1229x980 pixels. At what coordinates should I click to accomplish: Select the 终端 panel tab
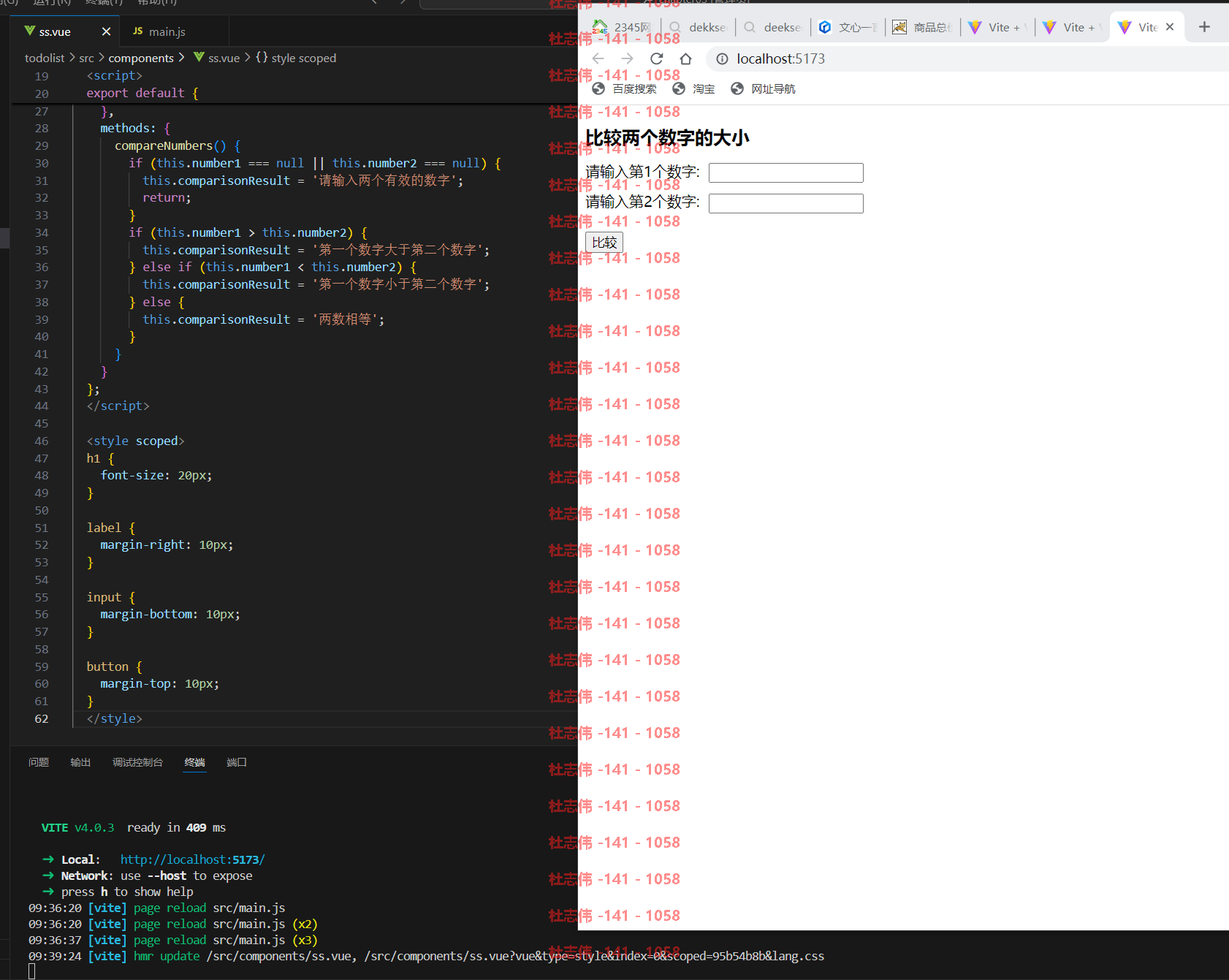click(x=194, y=762)
